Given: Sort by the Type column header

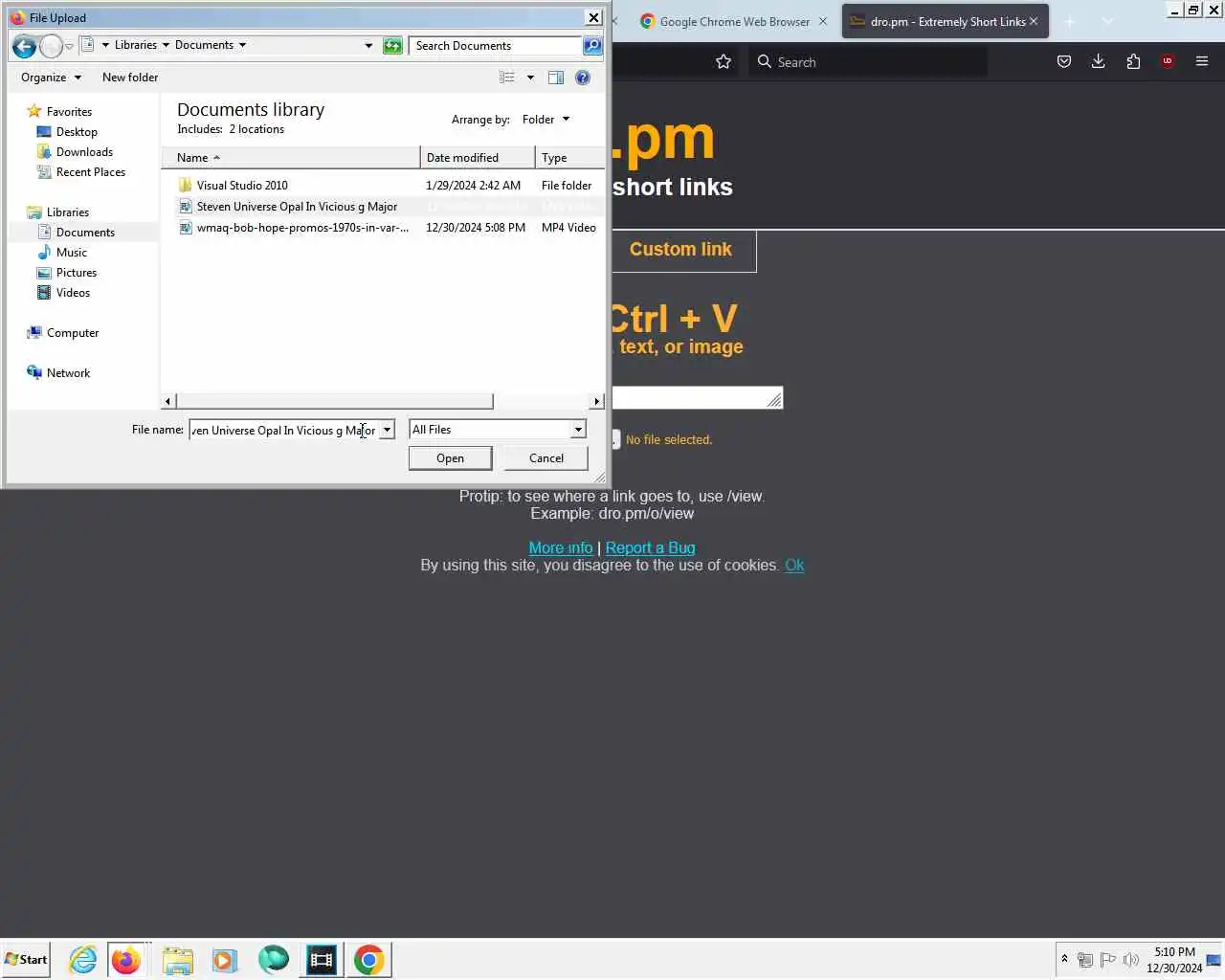Looking at the screenshot, I should [x=570, y=158].
